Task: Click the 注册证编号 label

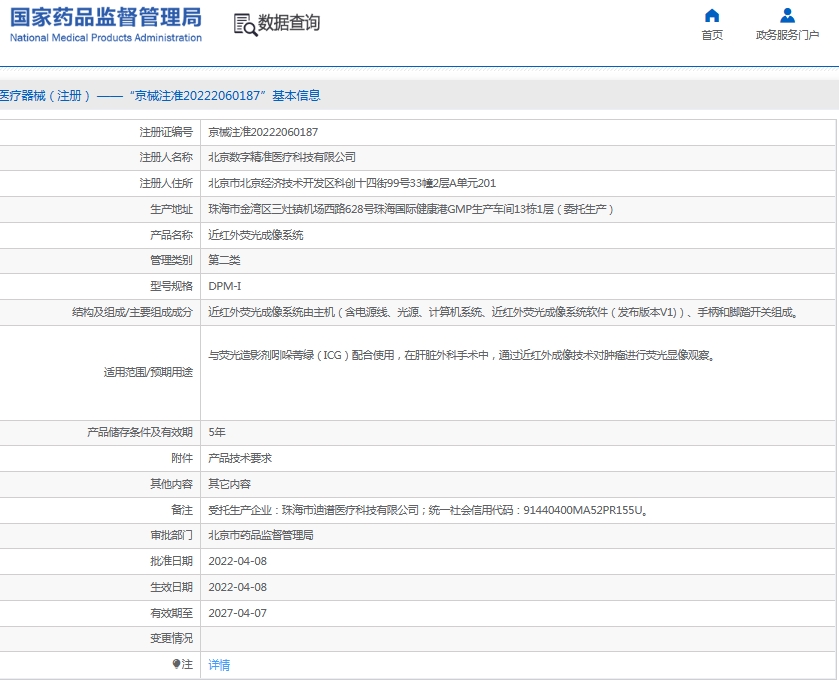Action: point(166,132)
